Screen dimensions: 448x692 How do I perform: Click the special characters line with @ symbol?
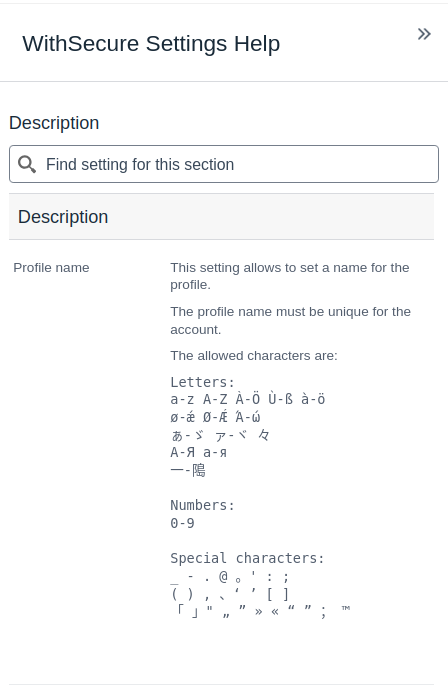tap(230, 577)
